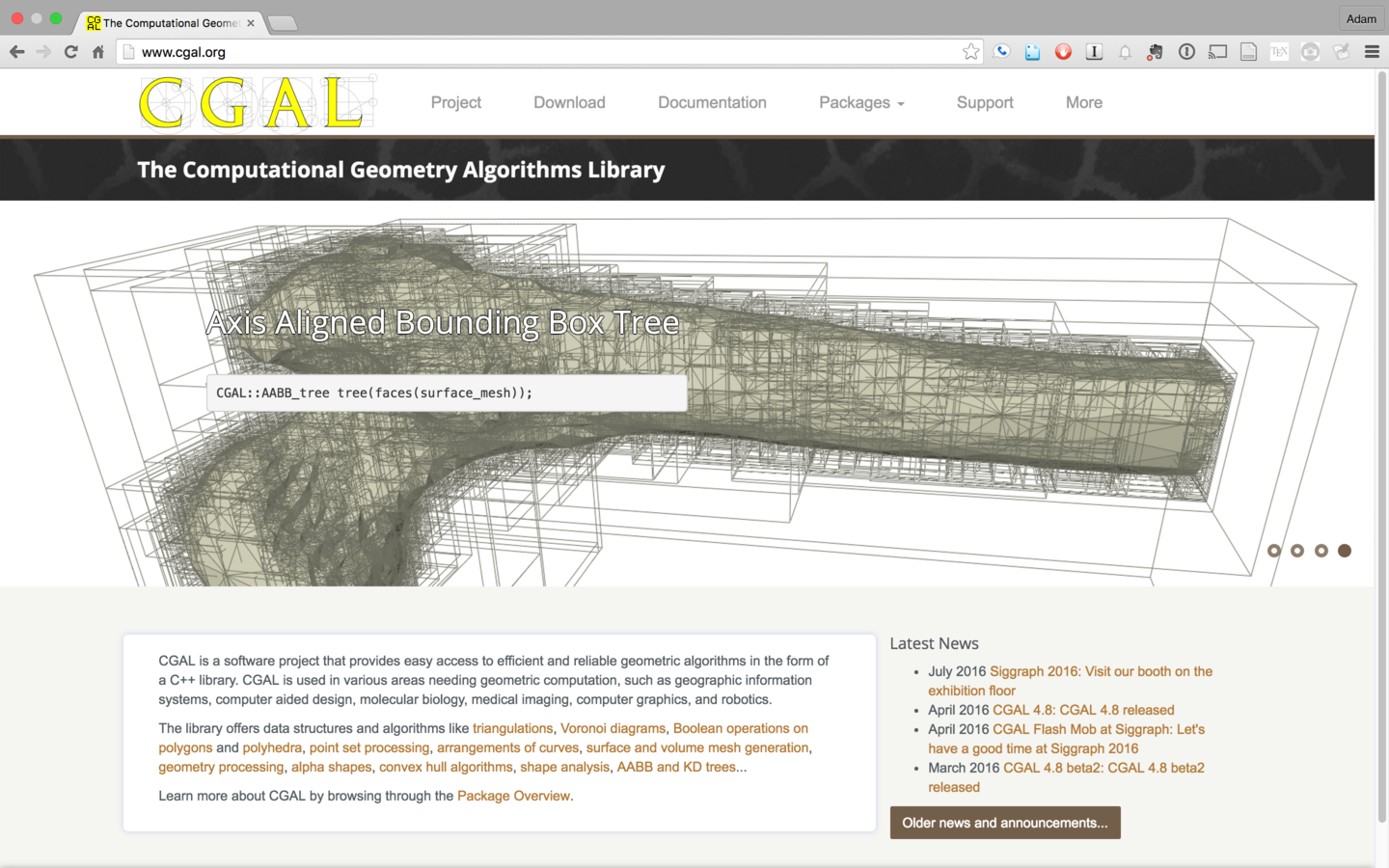The height and width of the screenshot is (868, 1389).
Task: Open surface and volume mesh generation link
Action: click(x=697, y=747)
